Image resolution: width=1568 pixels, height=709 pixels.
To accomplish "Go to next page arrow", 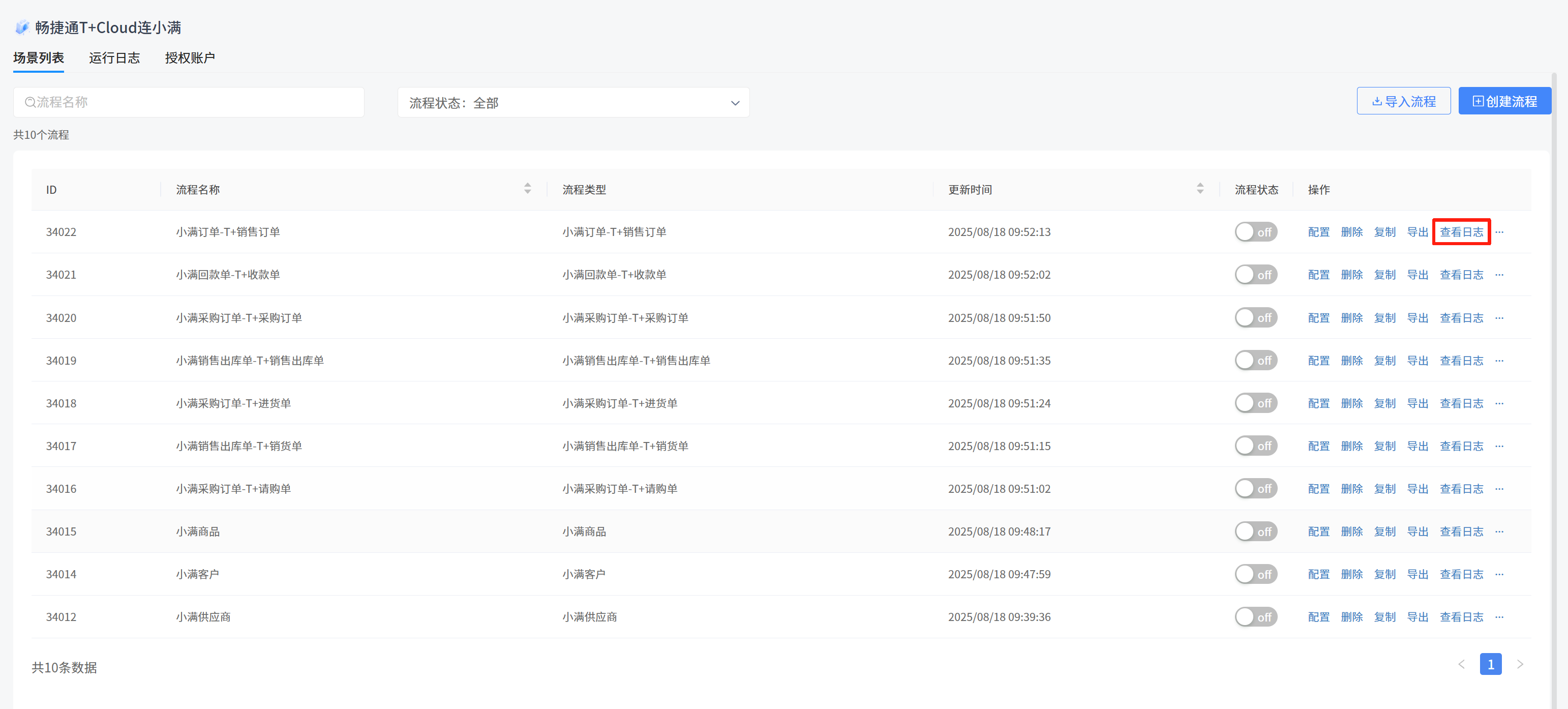I will 1520,665.
